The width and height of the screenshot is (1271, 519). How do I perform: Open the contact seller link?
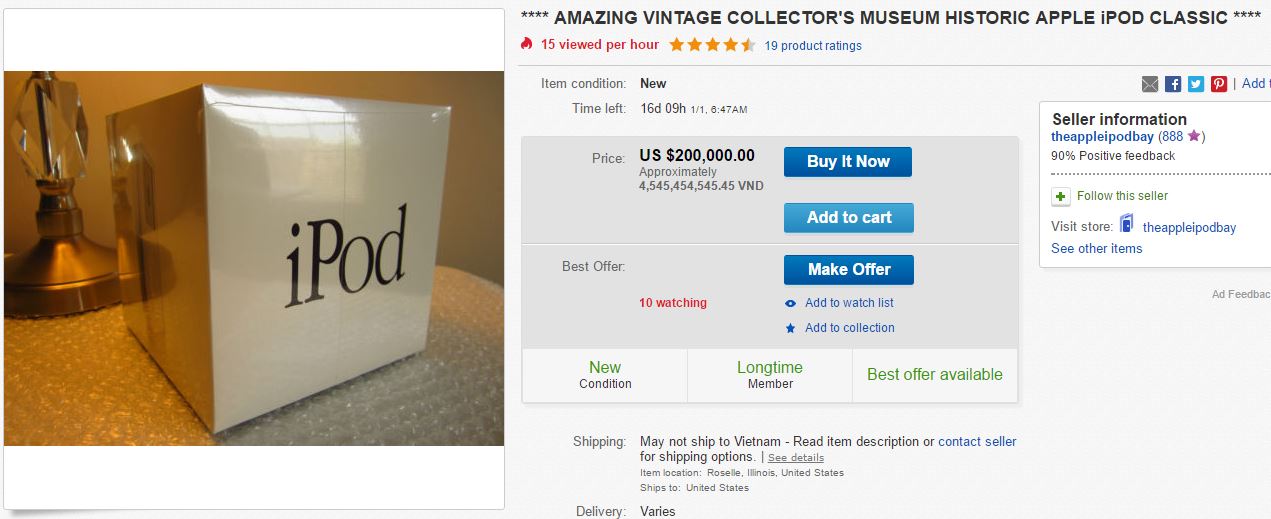tap(977, 441)
